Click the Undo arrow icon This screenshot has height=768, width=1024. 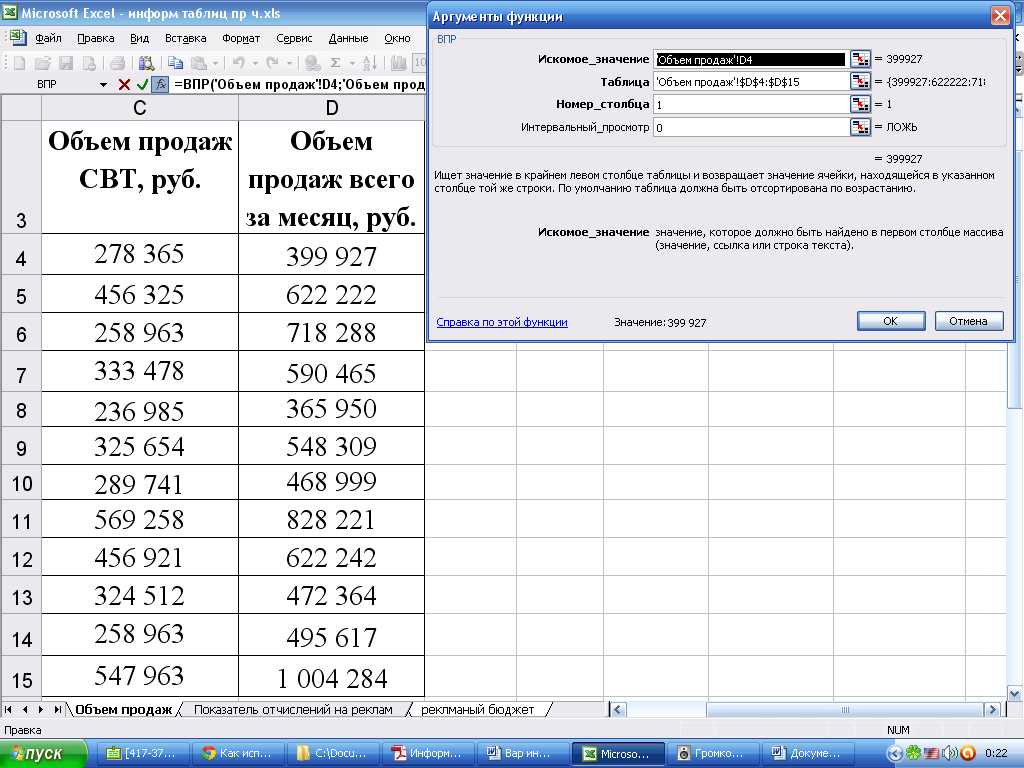point(239,63)
